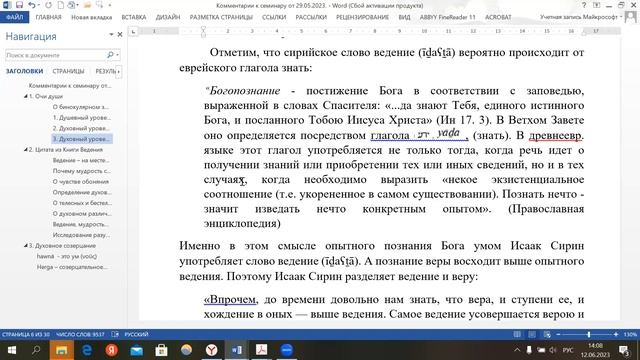Screen dimensions: 640x360
Task: Switch to Web Layout view icon
Action: [x=547, y=334]
